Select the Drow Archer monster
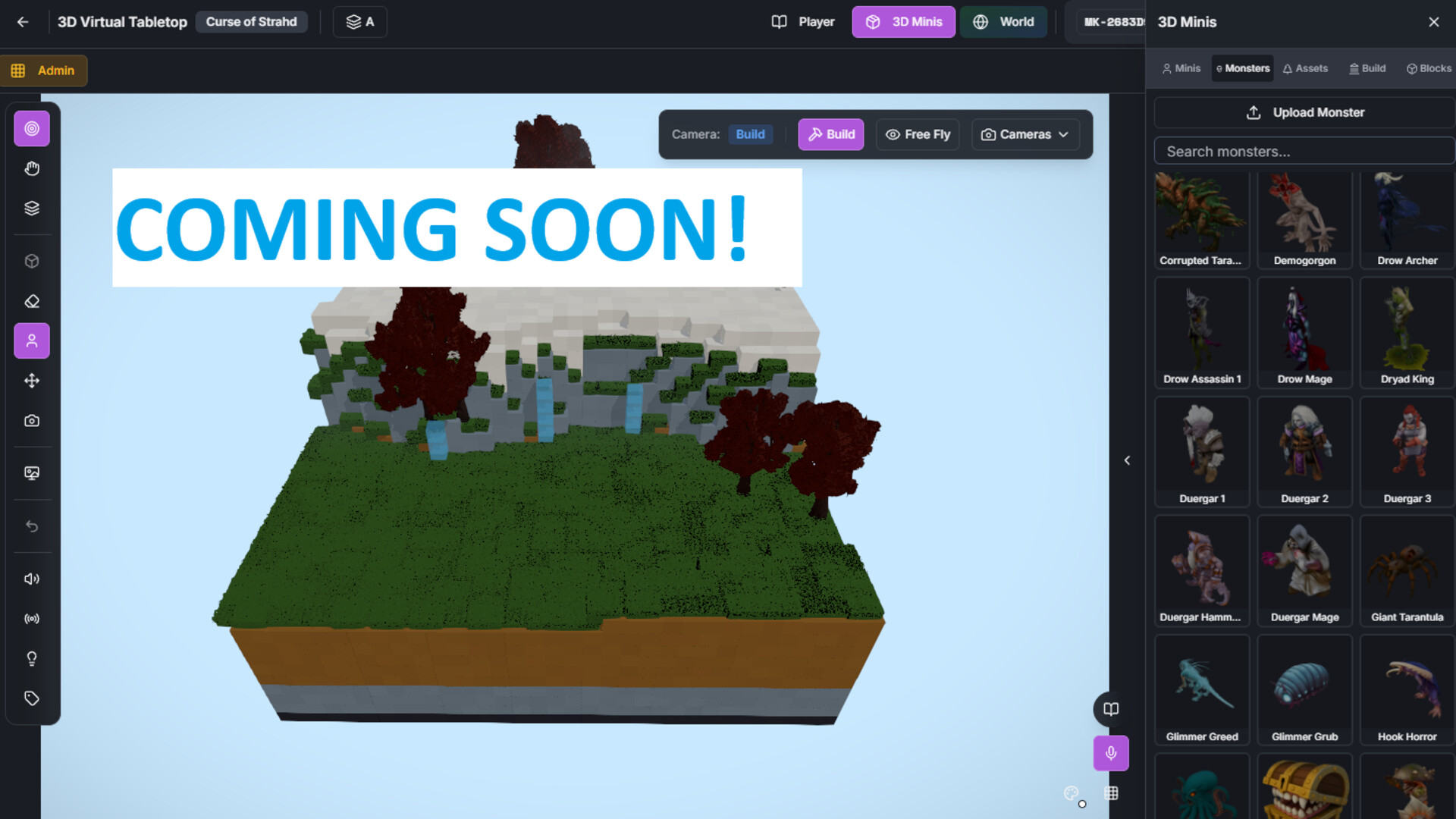The height and width of the screenshot is (819, 1456). 1407,220
